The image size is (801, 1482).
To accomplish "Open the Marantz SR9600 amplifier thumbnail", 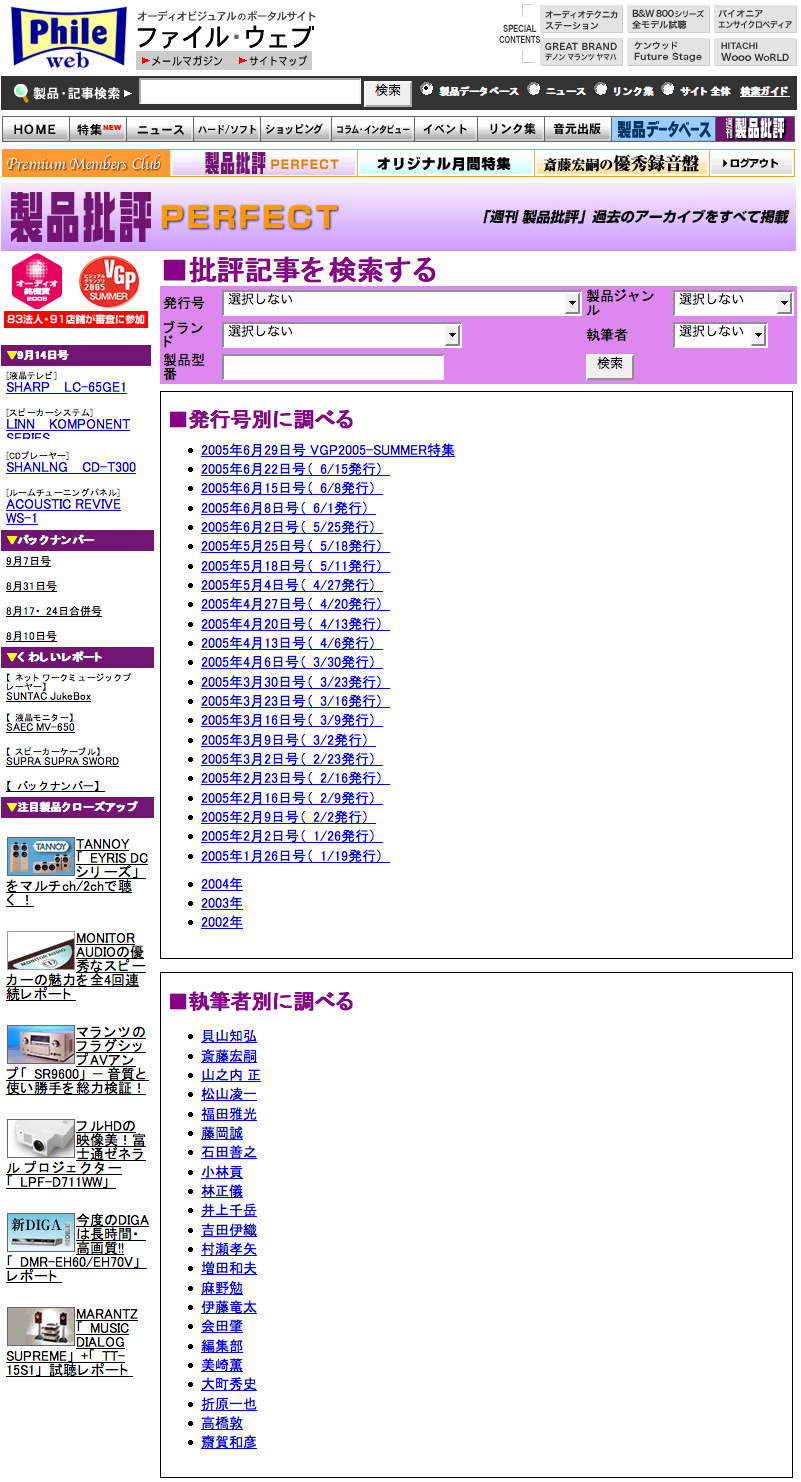I will [40, 1044].
